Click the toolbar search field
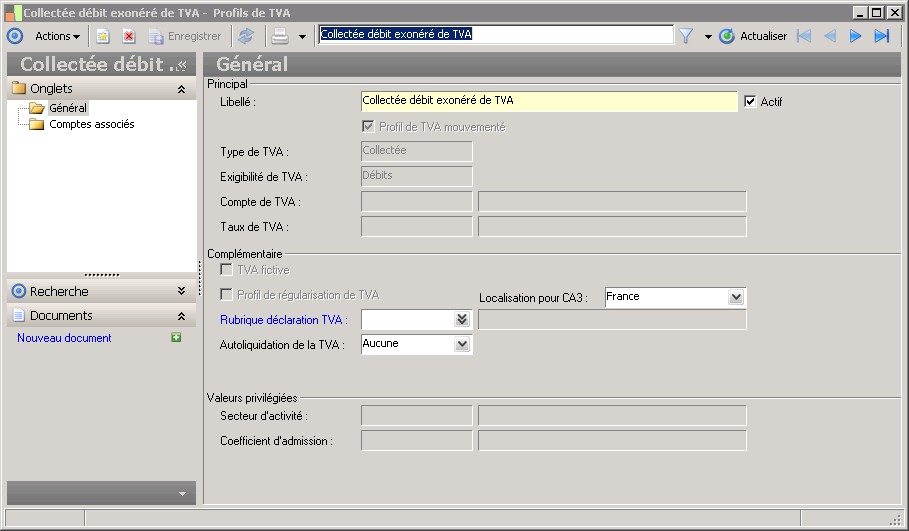Viewport: 909px width, 531px height. point(496,34)
